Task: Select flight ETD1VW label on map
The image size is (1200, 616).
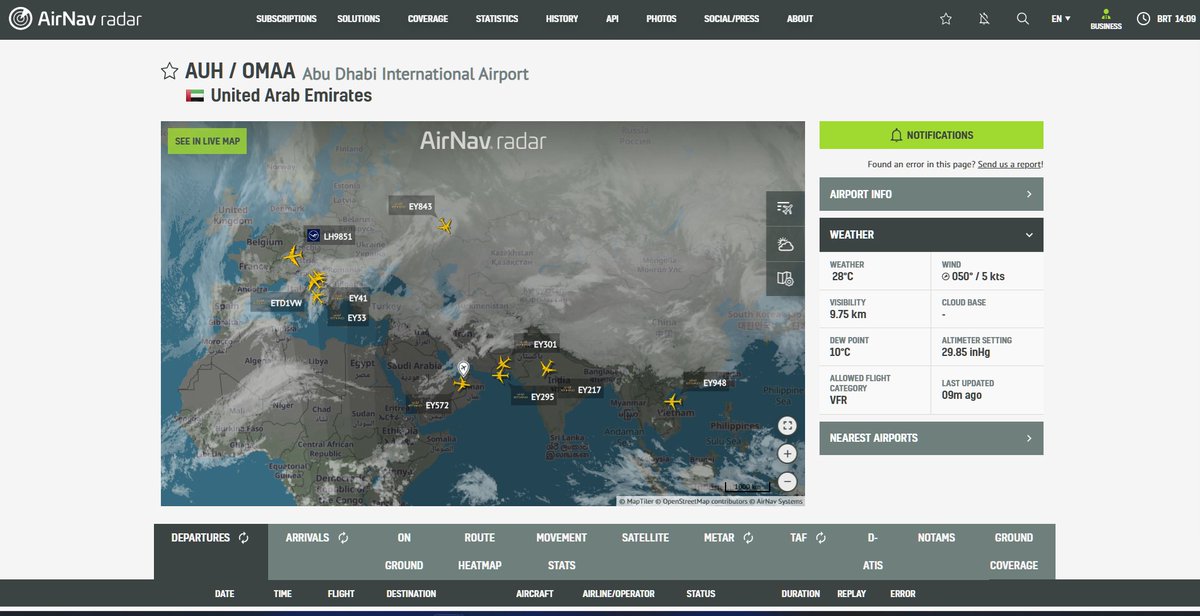Action: pos(278,303)
